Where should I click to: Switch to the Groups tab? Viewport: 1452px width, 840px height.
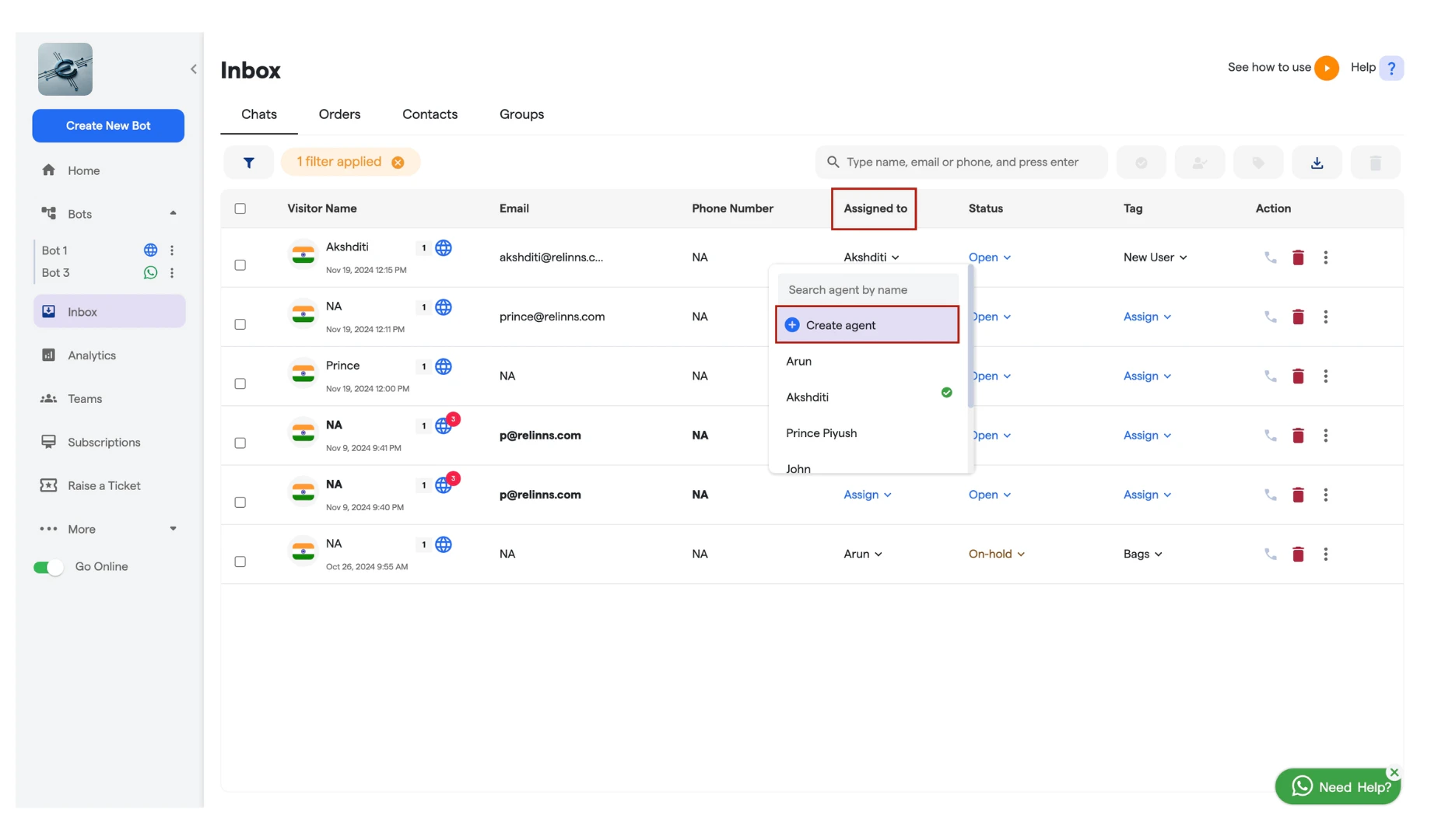click(x=521, y=114)
